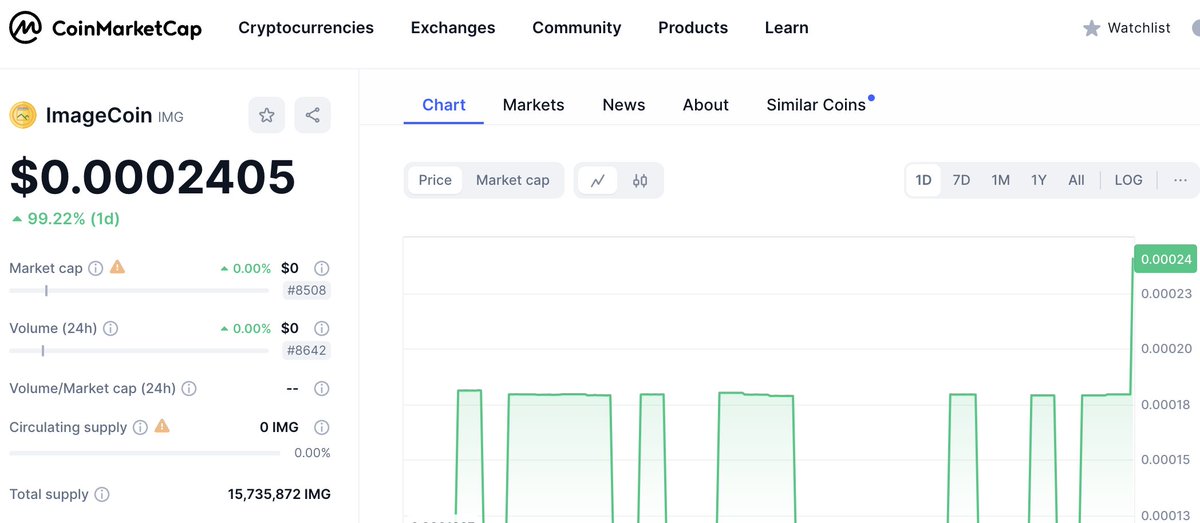
Task: Click the CoinMarketCap logo
Action: pos(106,28)
